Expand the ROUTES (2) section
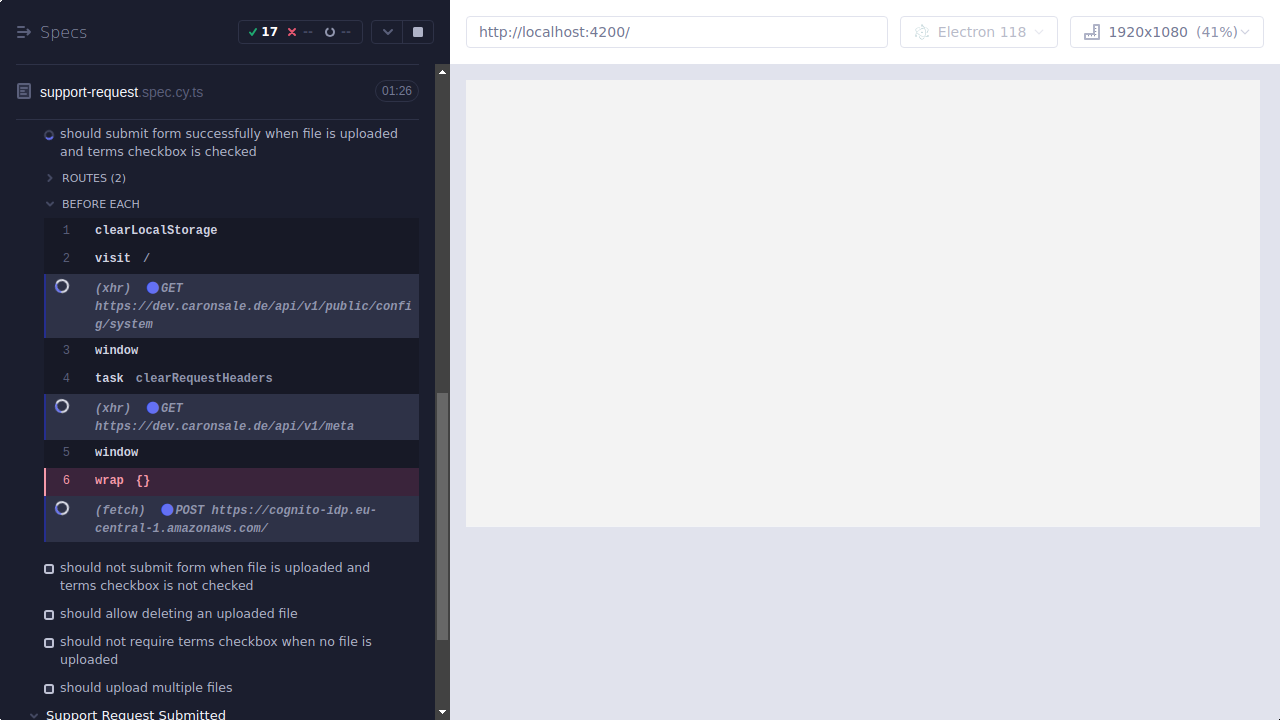Viewport: 1280px width, 720px height. [48, 177]
